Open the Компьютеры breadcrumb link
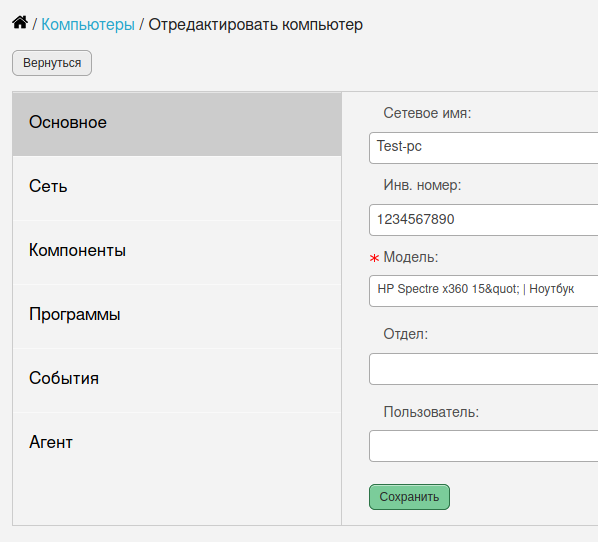The height and width of the screenshot is (542, 598). 88,24
